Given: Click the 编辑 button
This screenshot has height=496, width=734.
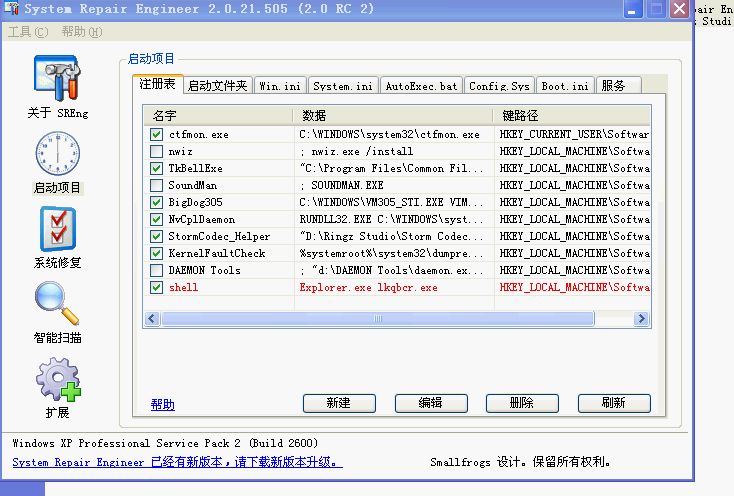Looking at the screenshot, I should tap(431, 403).
